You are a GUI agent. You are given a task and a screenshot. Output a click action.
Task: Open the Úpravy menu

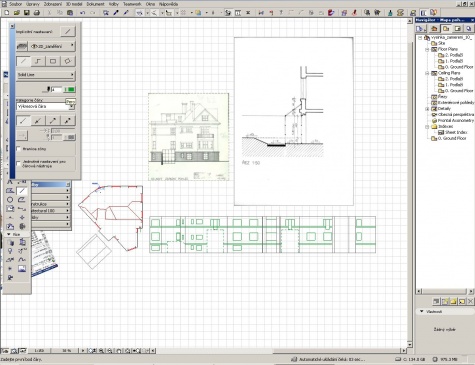point(33,4)
